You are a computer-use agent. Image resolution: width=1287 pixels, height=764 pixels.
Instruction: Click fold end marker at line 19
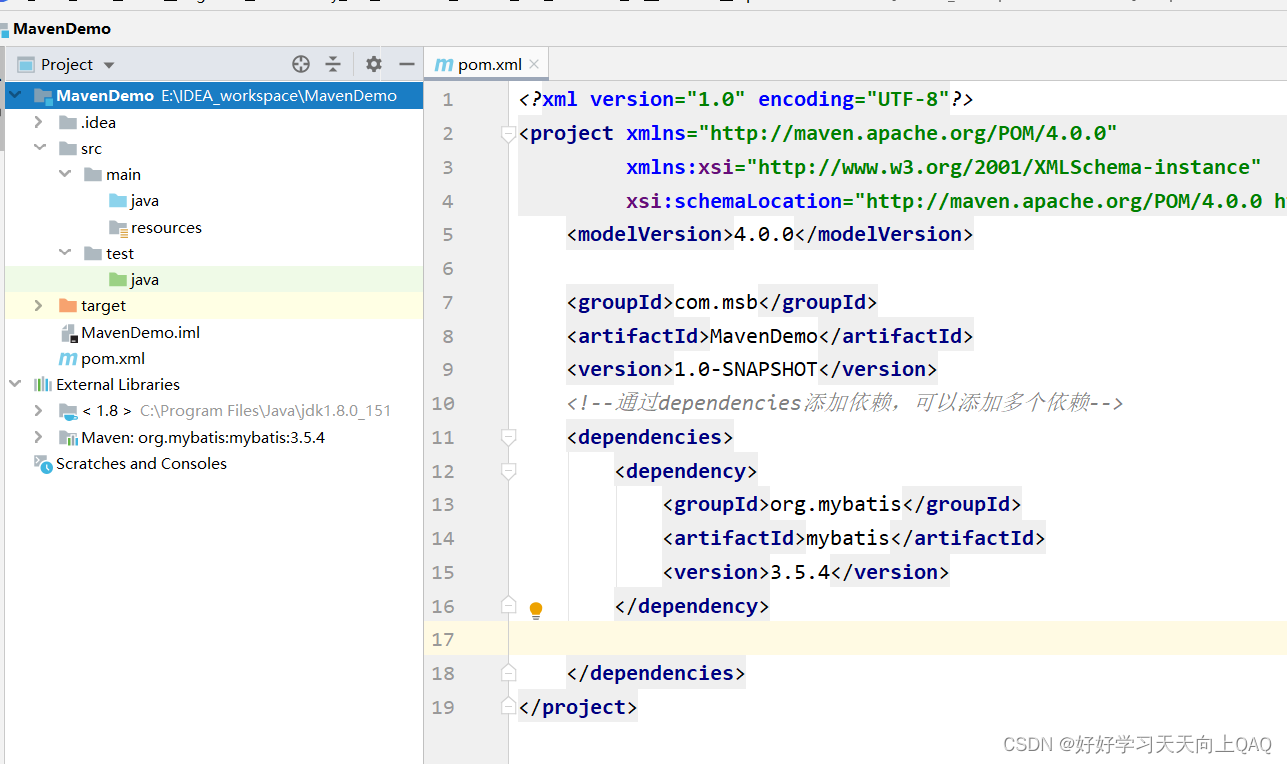(508, 707)
